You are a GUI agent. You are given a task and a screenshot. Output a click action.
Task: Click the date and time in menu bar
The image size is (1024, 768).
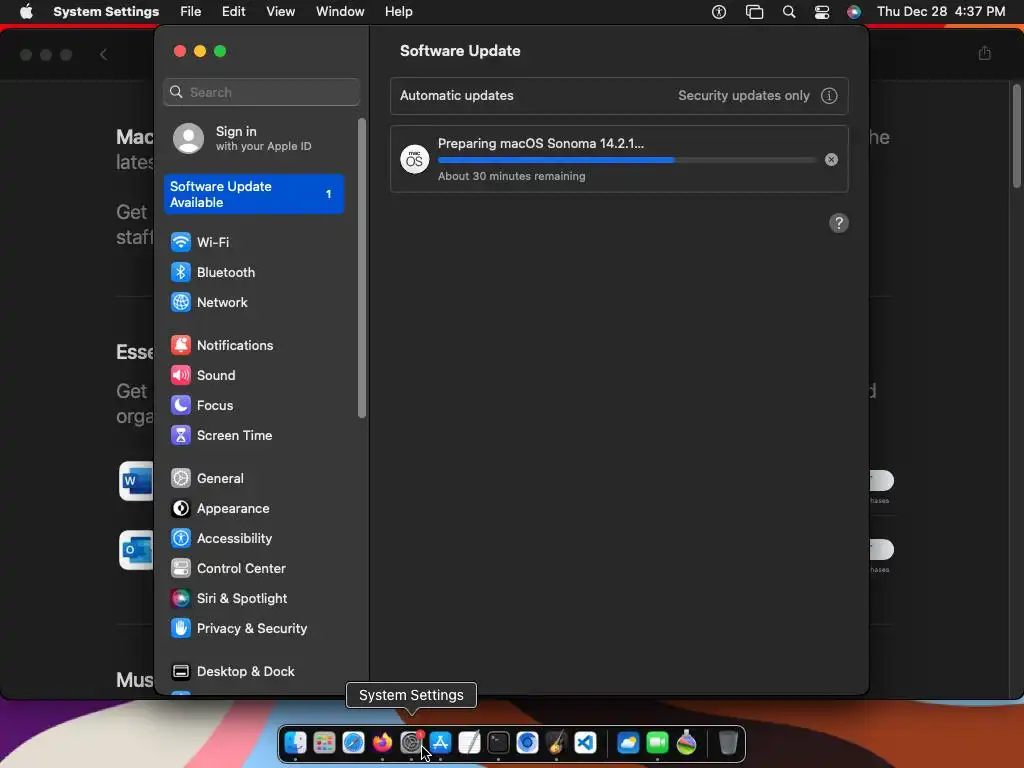[941, 12]
